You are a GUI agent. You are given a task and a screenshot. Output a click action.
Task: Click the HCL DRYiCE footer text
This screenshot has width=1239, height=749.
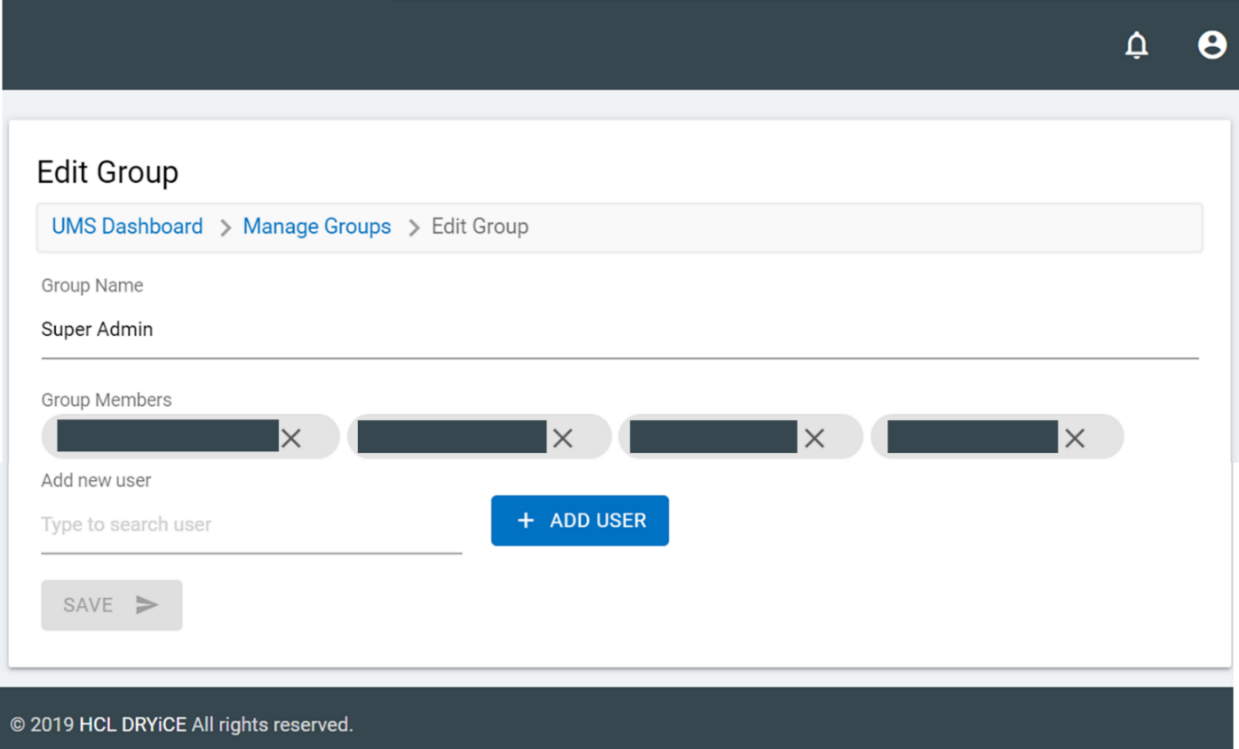(x=133, y=725)
